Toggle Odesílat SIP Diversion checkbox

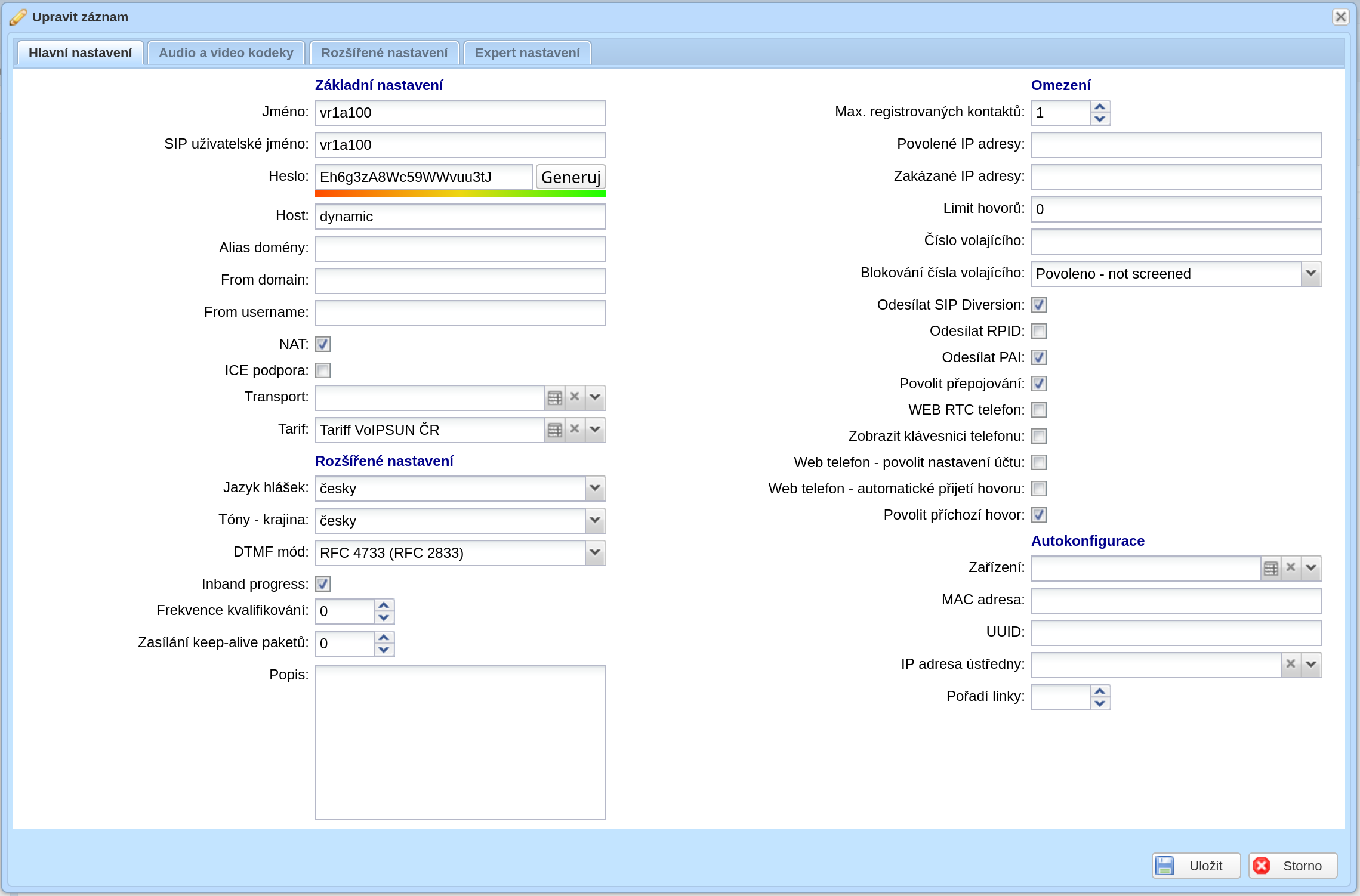[x=1039, y=305]
